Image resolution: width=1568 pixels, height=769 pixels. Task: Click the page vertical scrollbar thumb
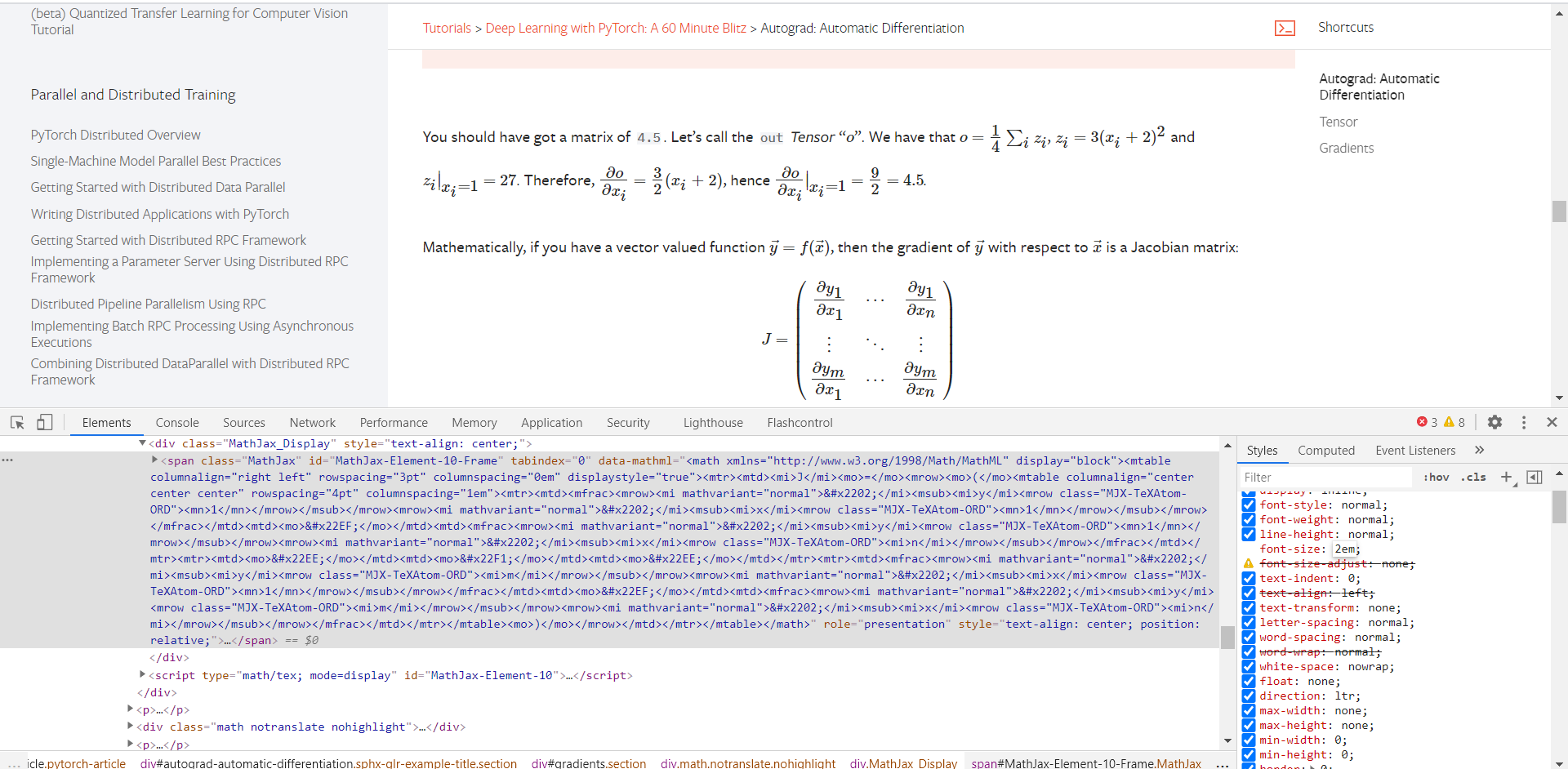1559,211
